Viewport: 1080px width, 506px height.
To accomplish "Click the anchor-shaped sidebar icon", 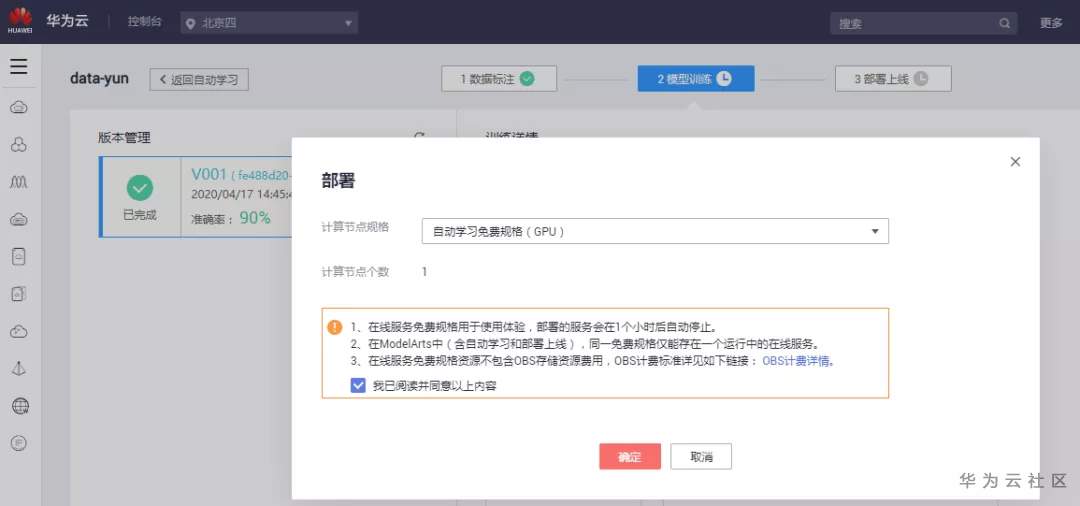I will point(19,368).
